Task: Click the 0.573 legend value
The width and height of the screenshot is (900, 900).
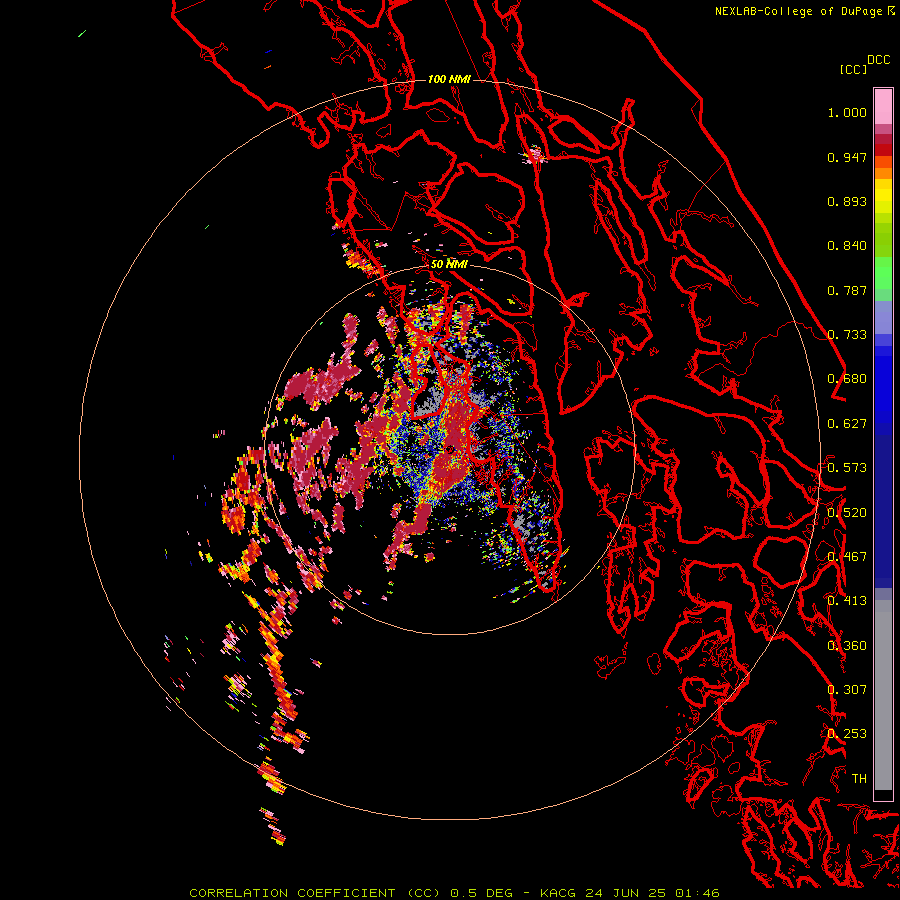Action: [847, 468]
